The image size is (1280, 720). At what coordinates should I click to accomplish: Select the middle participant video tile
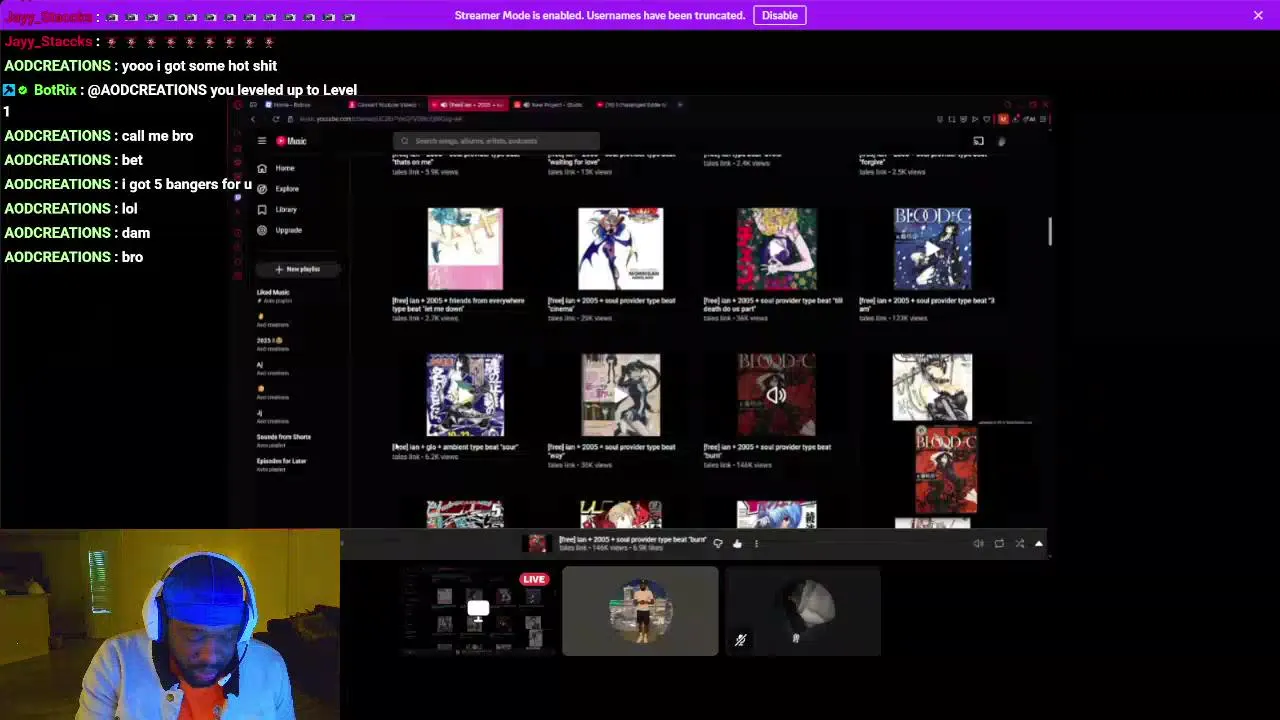click(640, 611)
